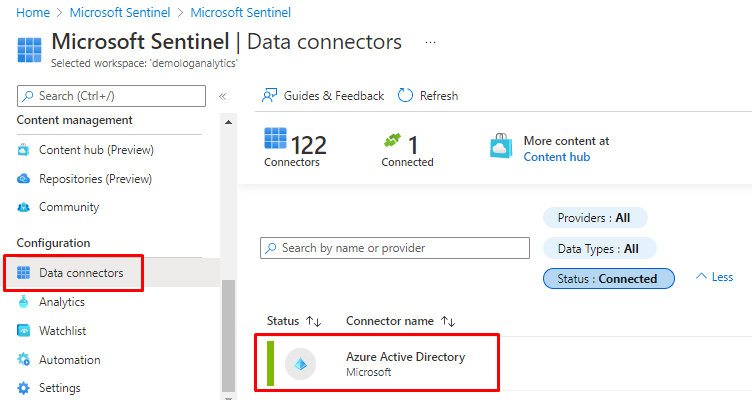Open the Status: Connected filter
This screenshot has width=752, height=400.
point(609,279)
